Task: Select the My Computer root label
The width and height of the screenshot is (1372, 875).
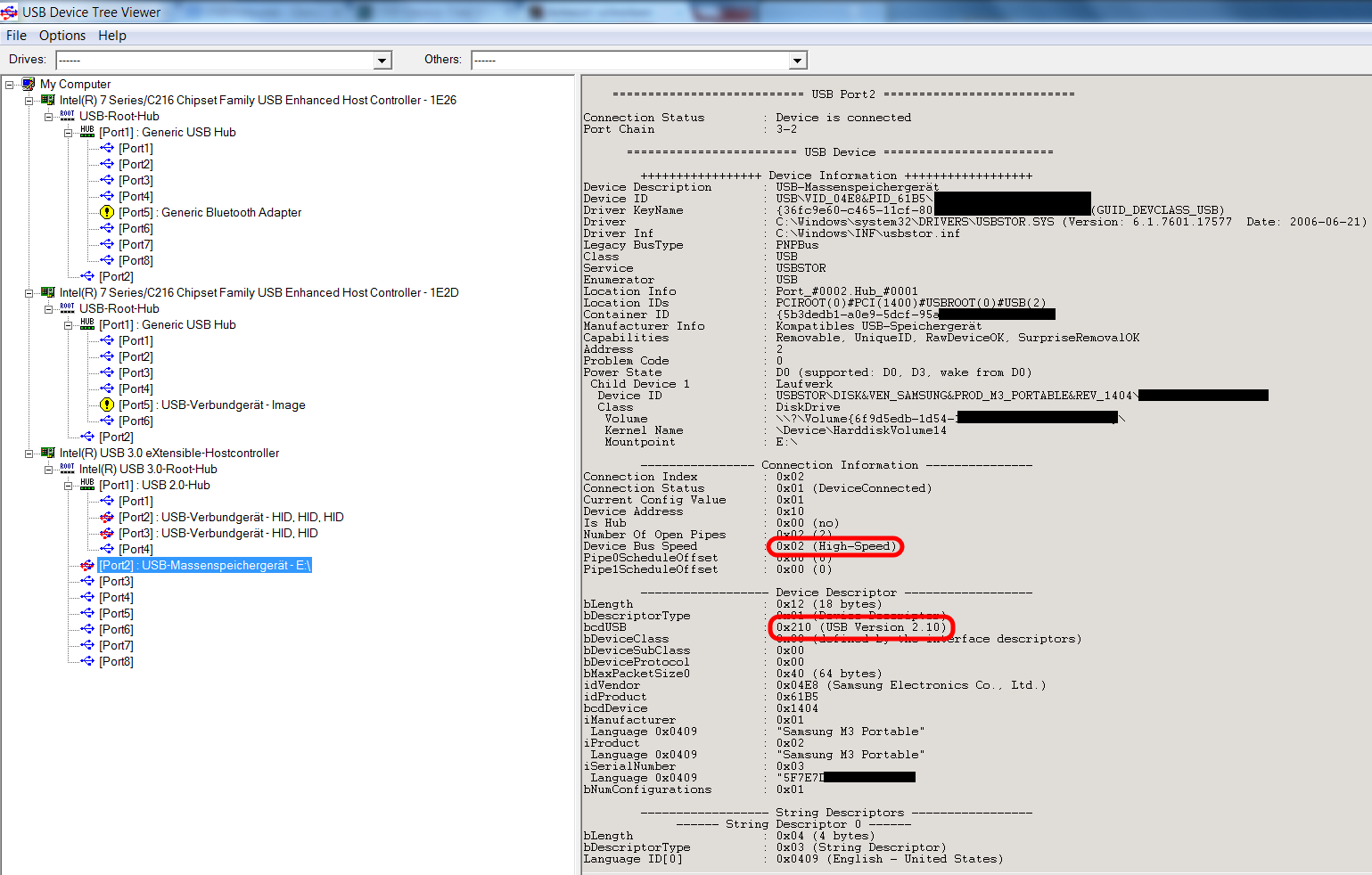Action: point(75,84)
